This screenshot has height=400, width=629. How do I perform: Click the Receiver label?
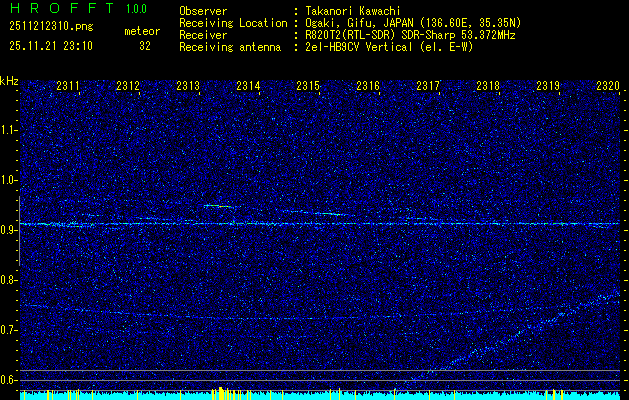coord(203,35)
